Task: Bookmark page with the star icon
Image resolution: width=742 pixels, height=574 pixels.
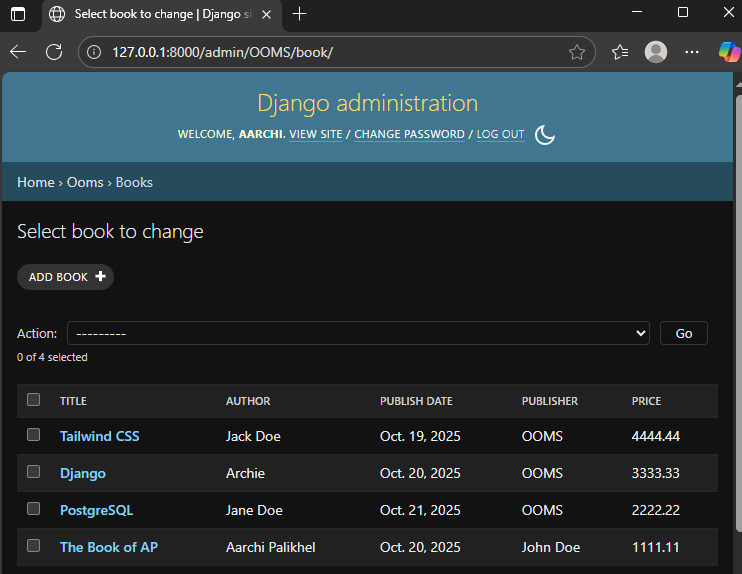Action: coord(576,52)
